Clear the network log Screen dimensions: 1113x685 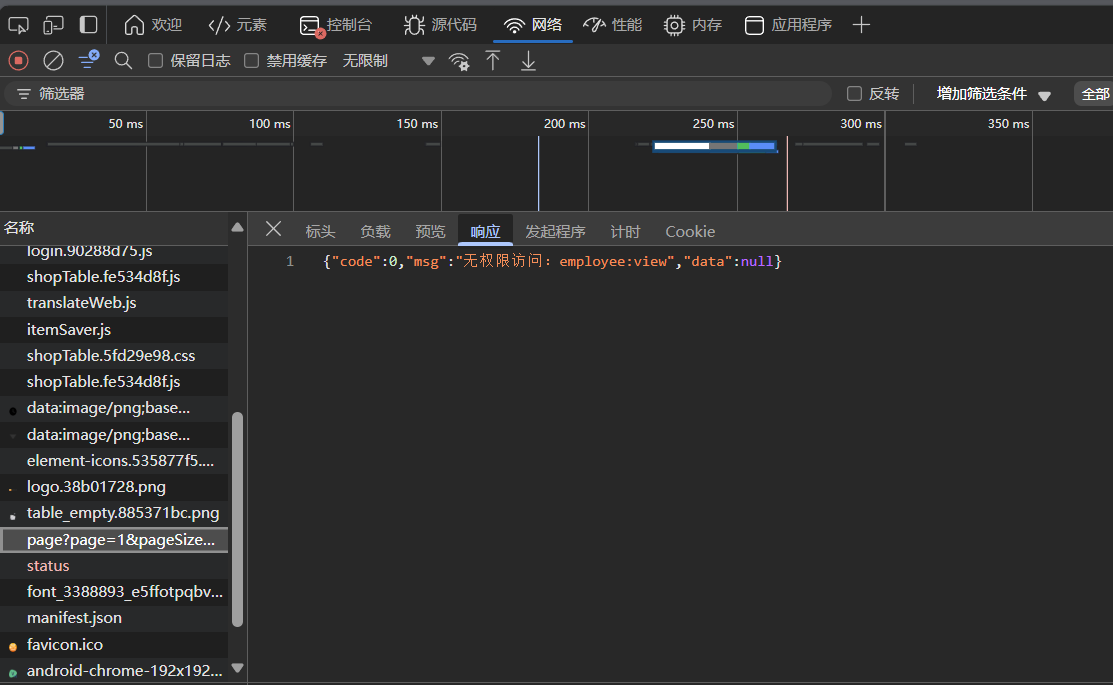click(53, 61)
